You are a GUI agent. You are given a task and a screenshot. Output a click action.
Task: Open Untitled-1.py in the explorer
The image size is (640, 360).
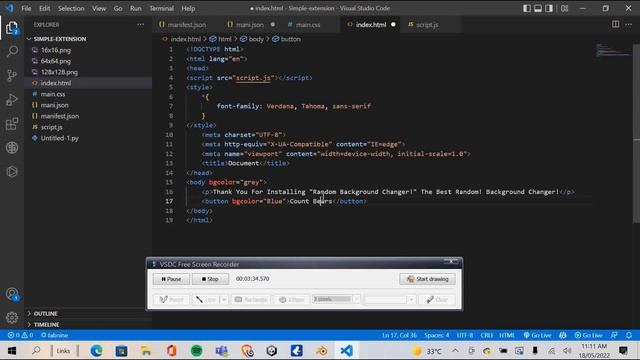[x=60, y=138]
